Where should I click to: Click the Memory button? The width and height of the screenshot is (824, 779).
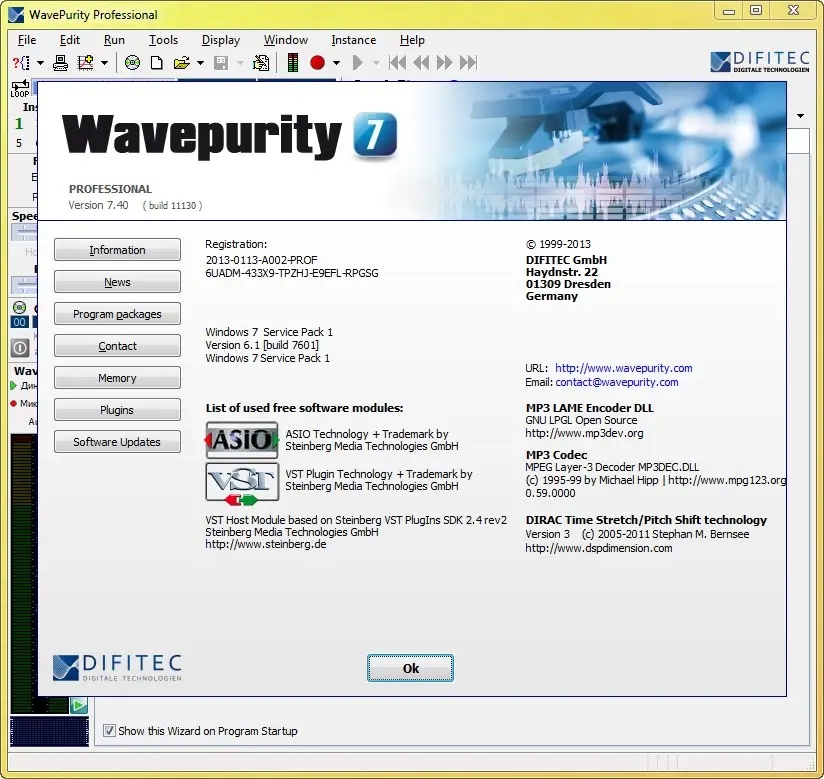point(117,378)
